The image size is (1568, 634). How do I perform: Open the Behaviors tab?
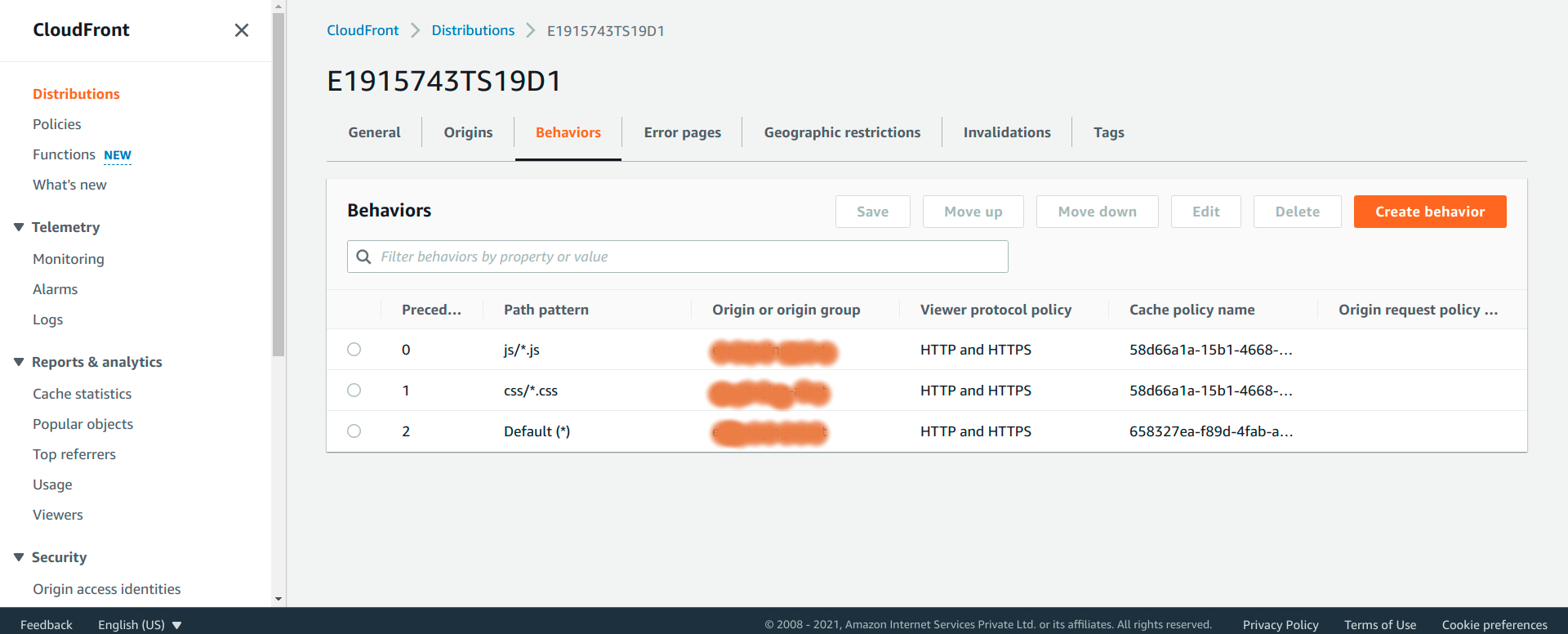click(568, 132)
